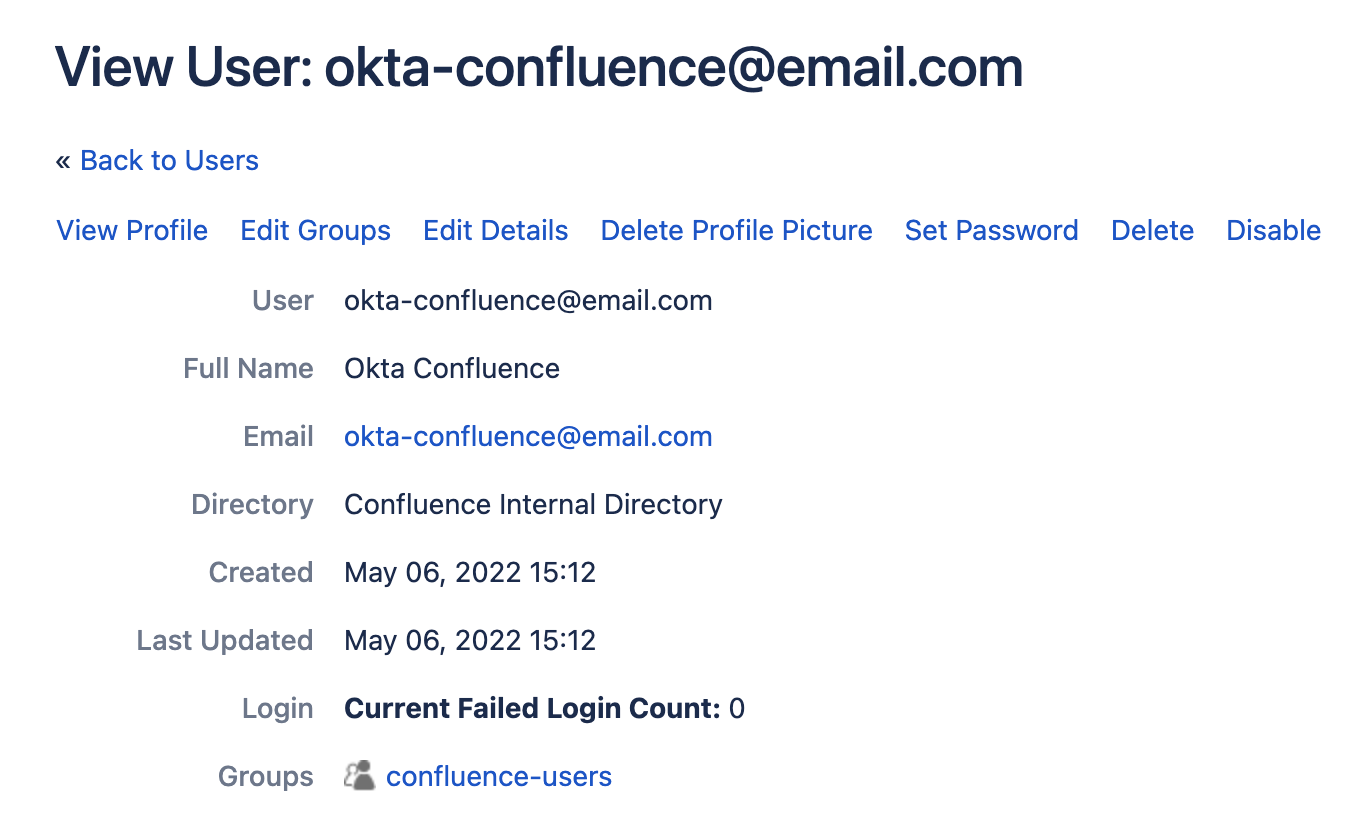Open the confluence-users group link
Image resolution: width=1354 pixels, height=828 pixels.
coord(499,777)
